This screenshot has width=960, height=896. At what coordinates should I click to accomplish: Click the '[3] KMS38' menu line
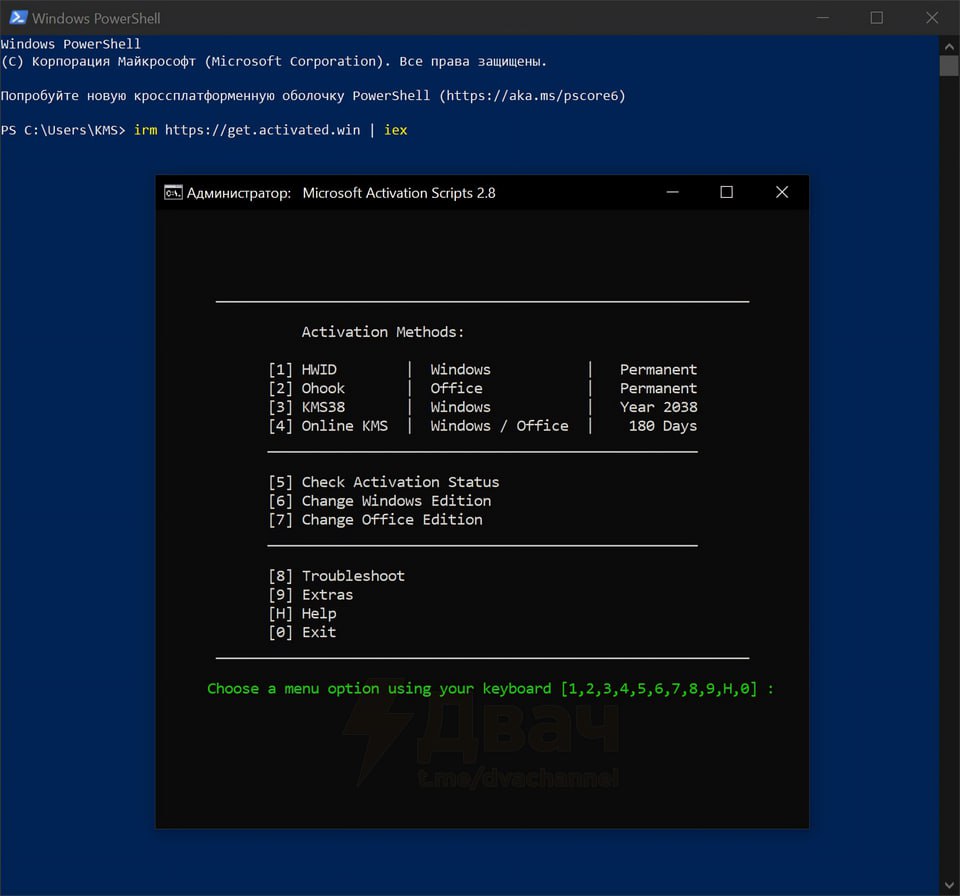307,407
